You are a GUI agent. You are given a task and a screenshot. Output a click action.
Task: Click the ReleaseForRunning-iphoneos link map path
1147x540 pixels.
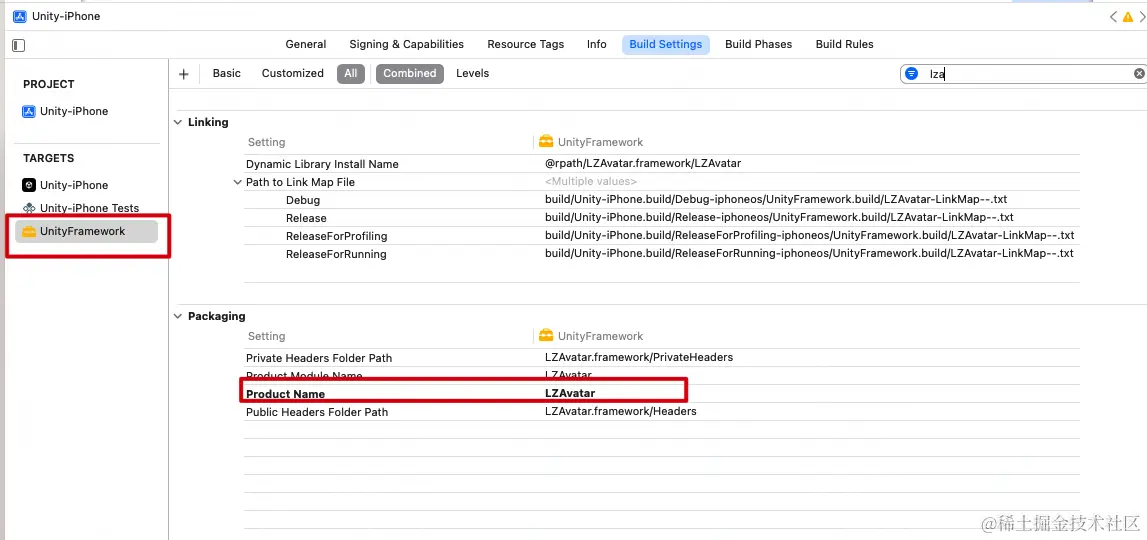click(808, 253)
